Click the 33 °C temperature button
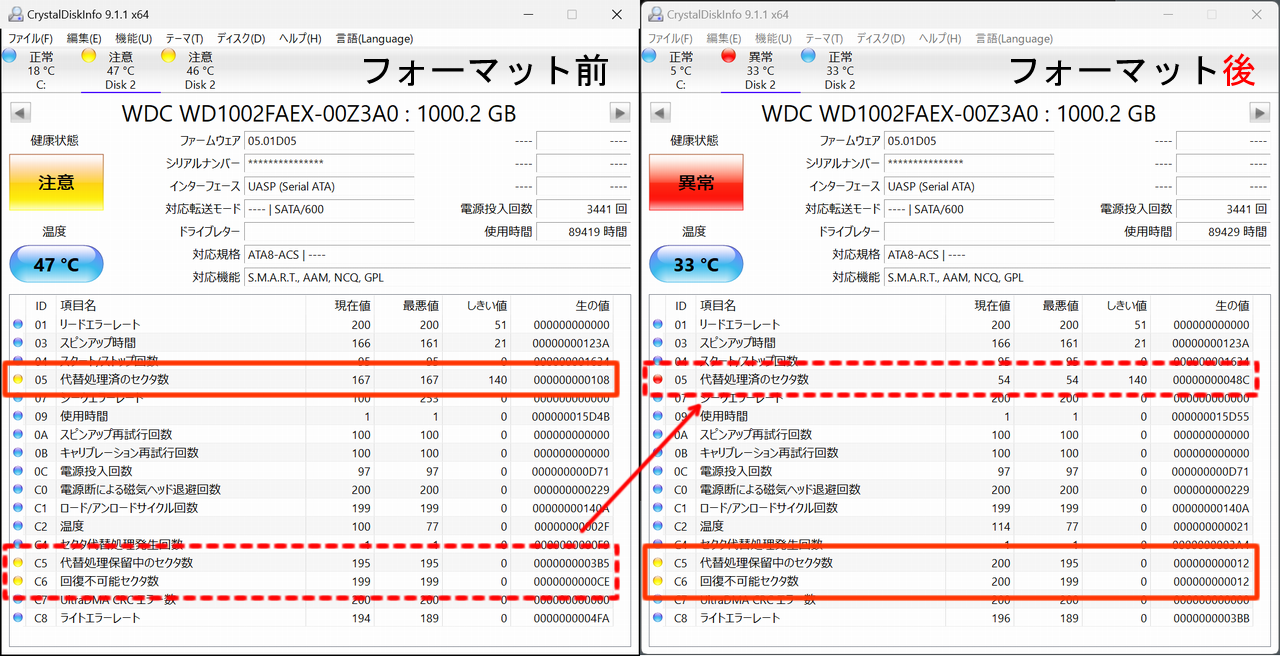 tap(696, 265)
